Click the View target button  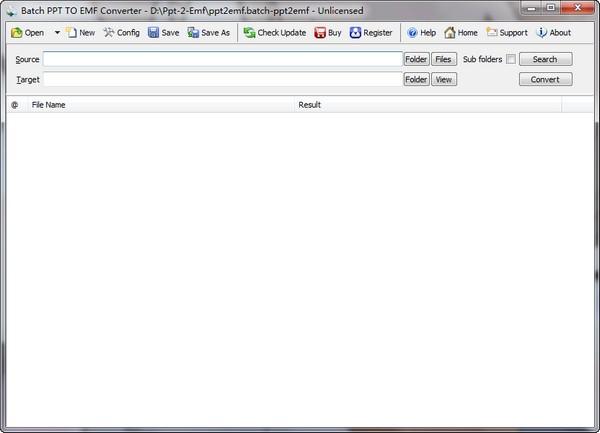click(x=444, y=80)
